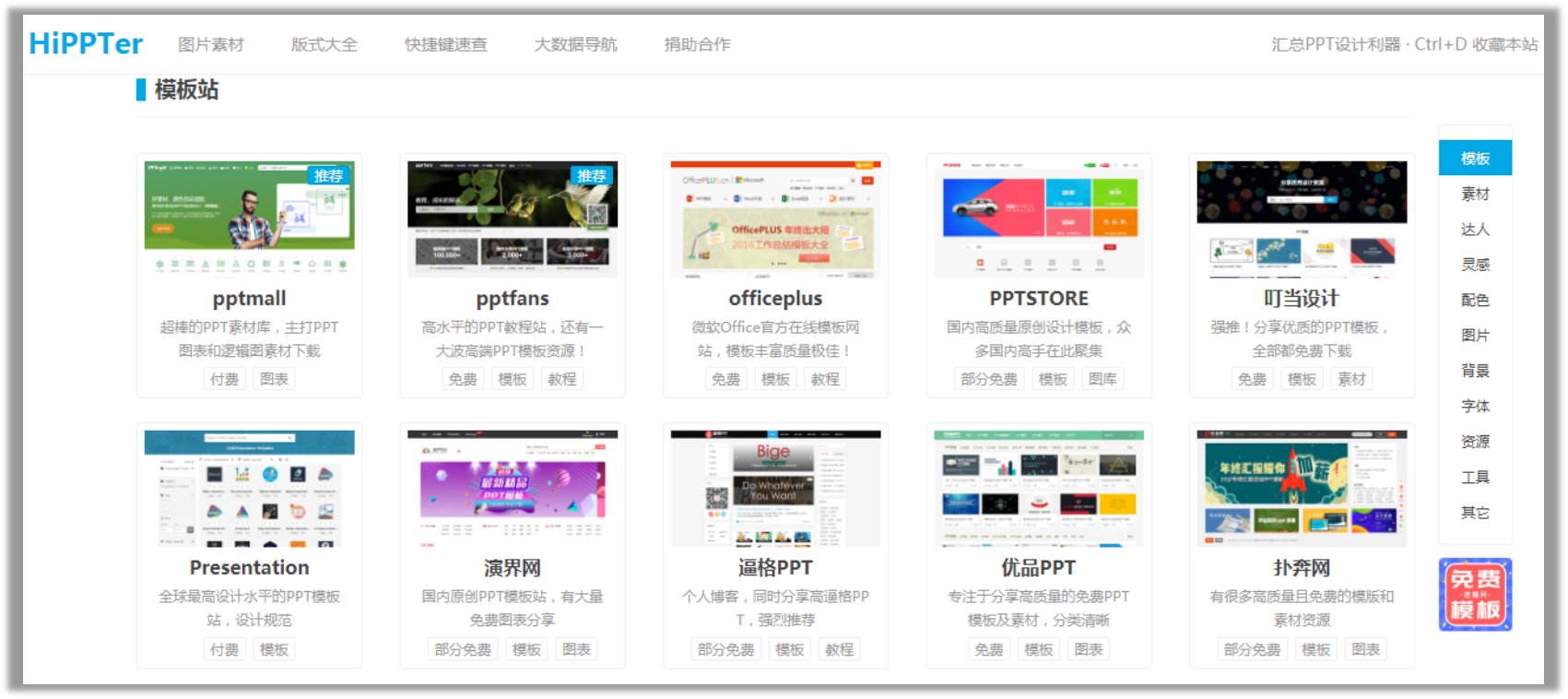Click the Ctrl+D 收藏本站 header text
This screenshot has height=699, width=1568.
[x=1476, y=44]
